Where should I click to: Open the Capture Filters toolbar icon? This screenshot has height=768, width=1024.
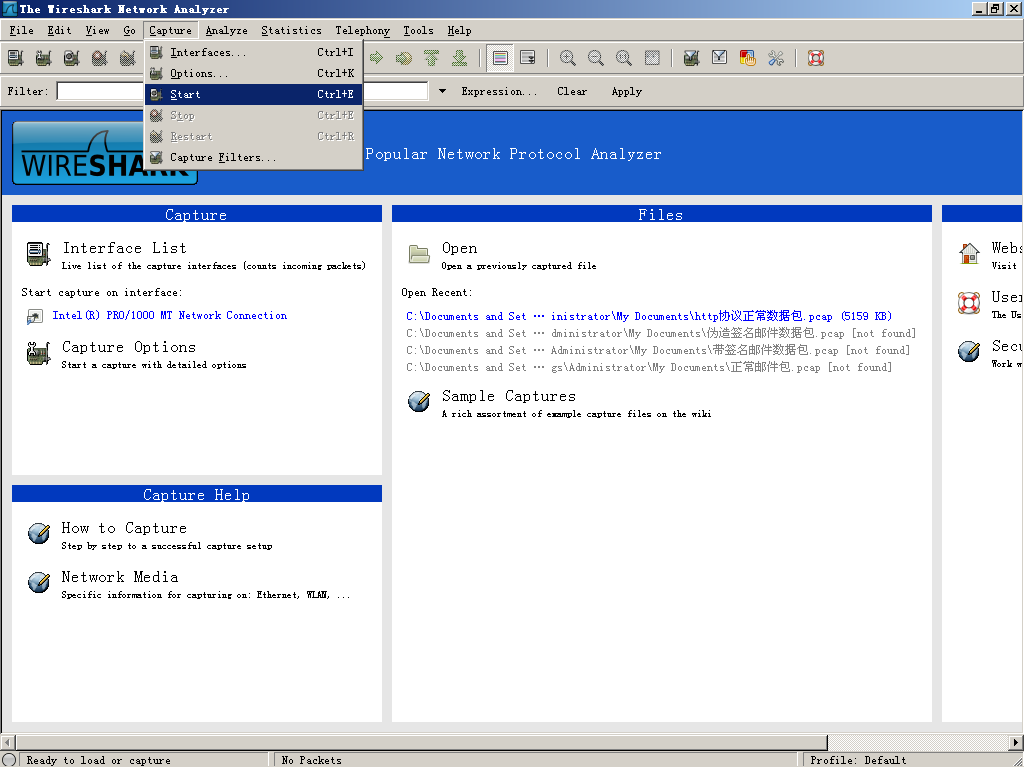[691, 58]
